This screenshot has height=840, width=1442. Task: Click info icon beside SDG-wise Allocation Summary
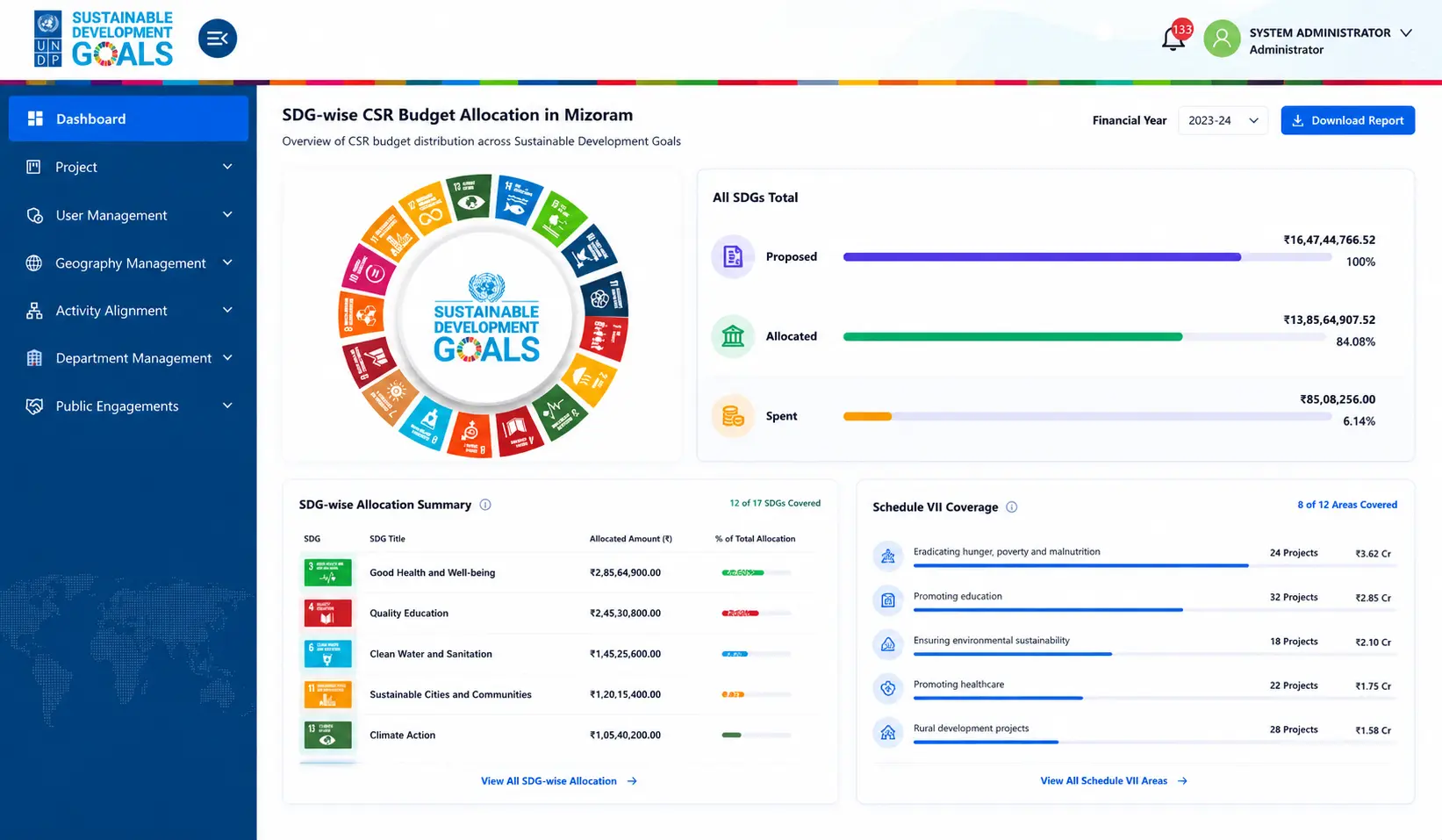(x=485, y=505)
